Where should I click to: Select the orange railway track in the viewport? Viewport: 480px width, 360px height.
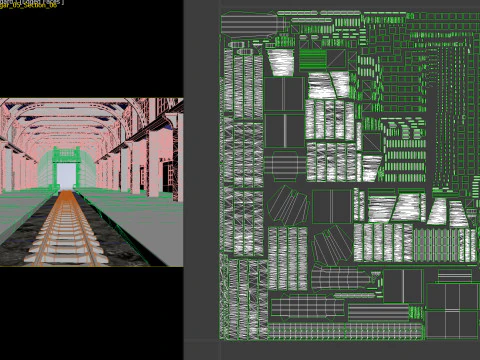tap(66, 229)
